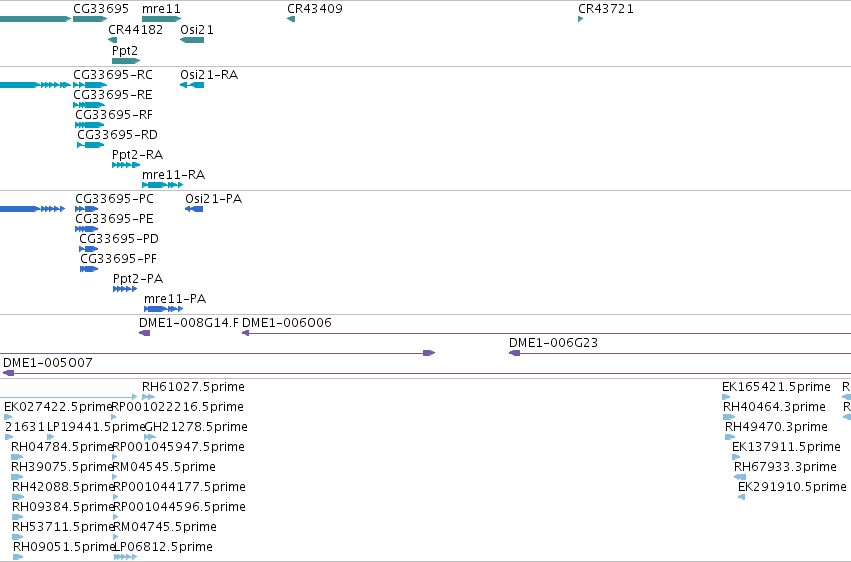Select the LP06812.5prime EST feature
Image resolution: width=851 pixels, height=562 pixels.
pyautogui.click(x=125, y=557)
